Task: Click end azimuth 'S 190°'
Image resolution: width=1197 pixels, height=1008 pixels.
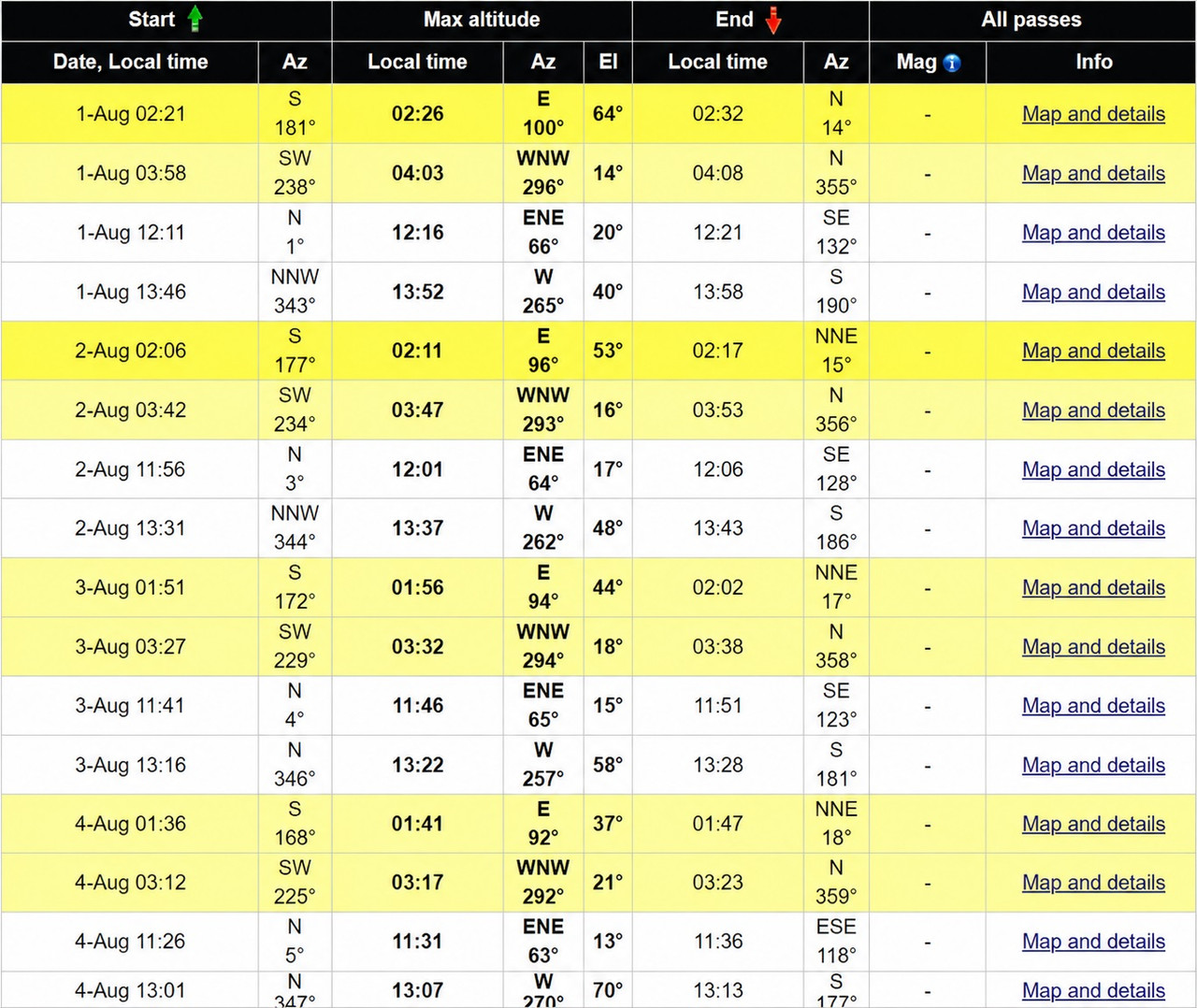Action: (836, 291)
